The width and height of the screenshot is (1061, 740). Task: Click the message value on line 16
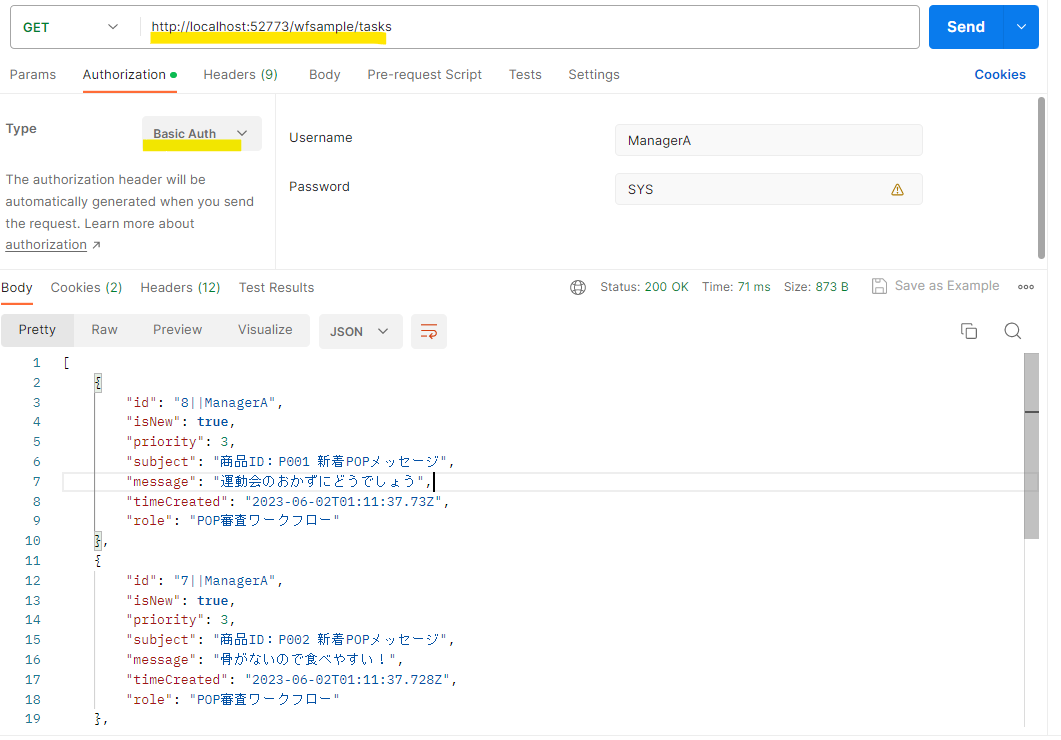pyautogui.click(x=304, y=660)
